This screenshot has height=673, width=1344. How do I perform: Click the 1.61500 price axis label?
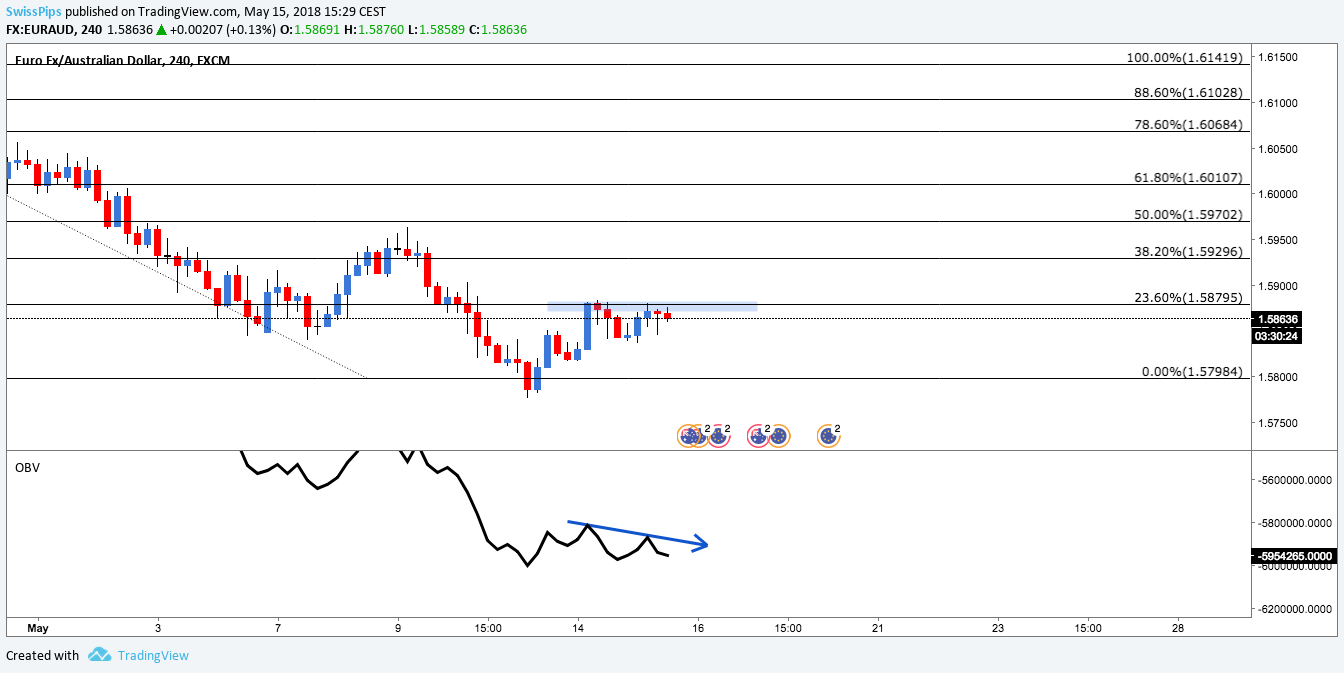point(1278,57)
